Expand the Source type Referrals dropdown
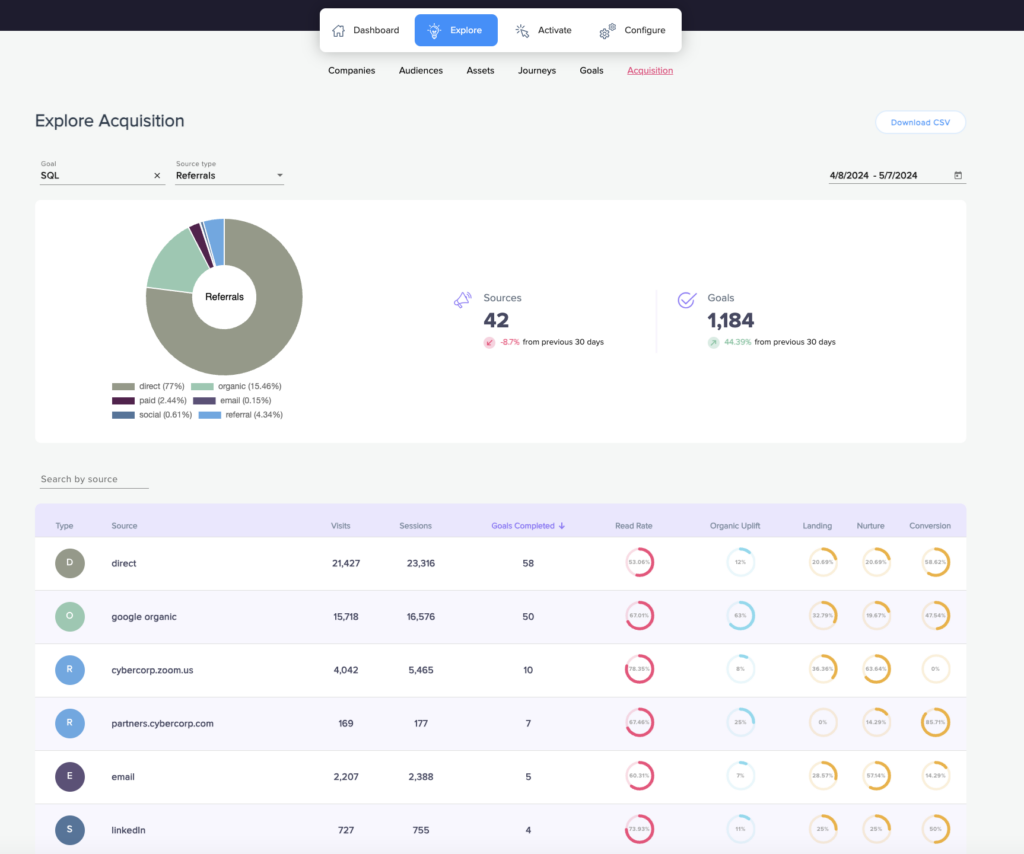 [229, 175]
